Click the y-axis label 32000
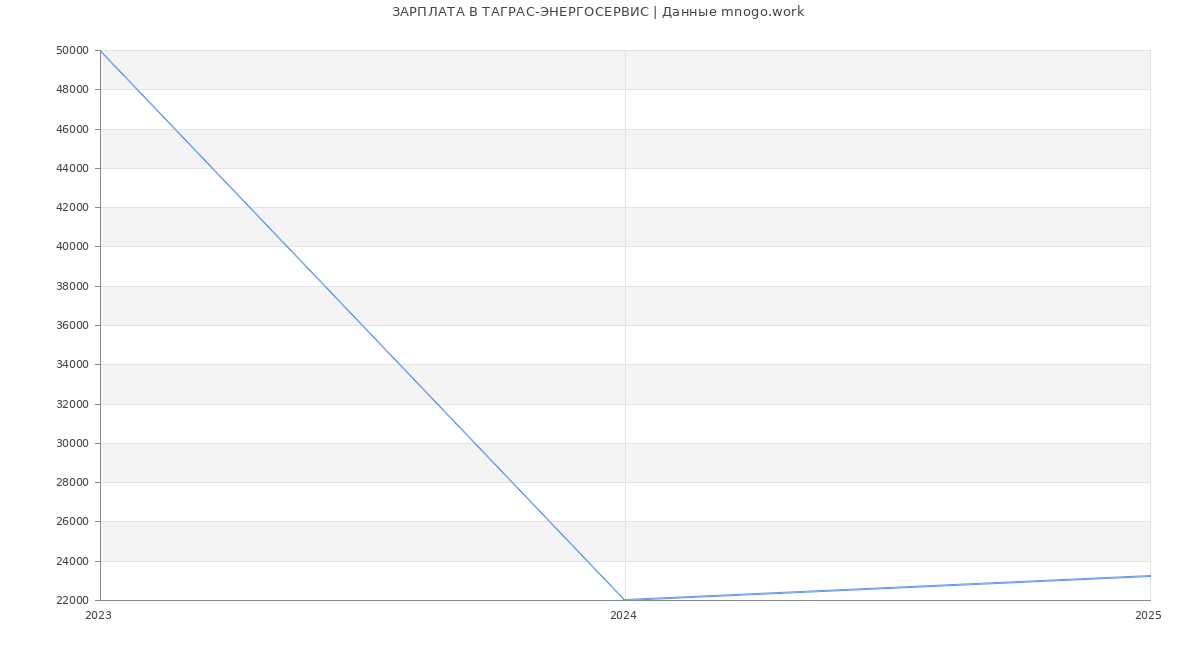Viewport: 1200px width, 650px height. click(73, 404)
